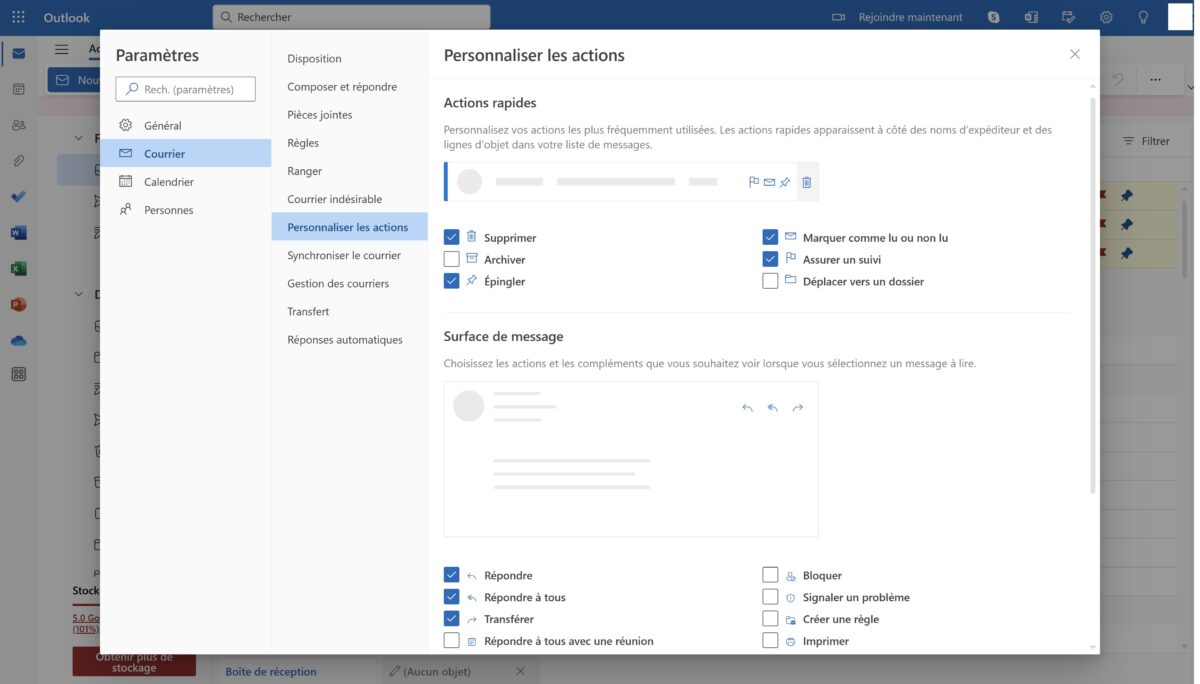Open Gestion des courriers settings
The width and height of the screenshot is (1200, 684).
click(x=349, y=283)
